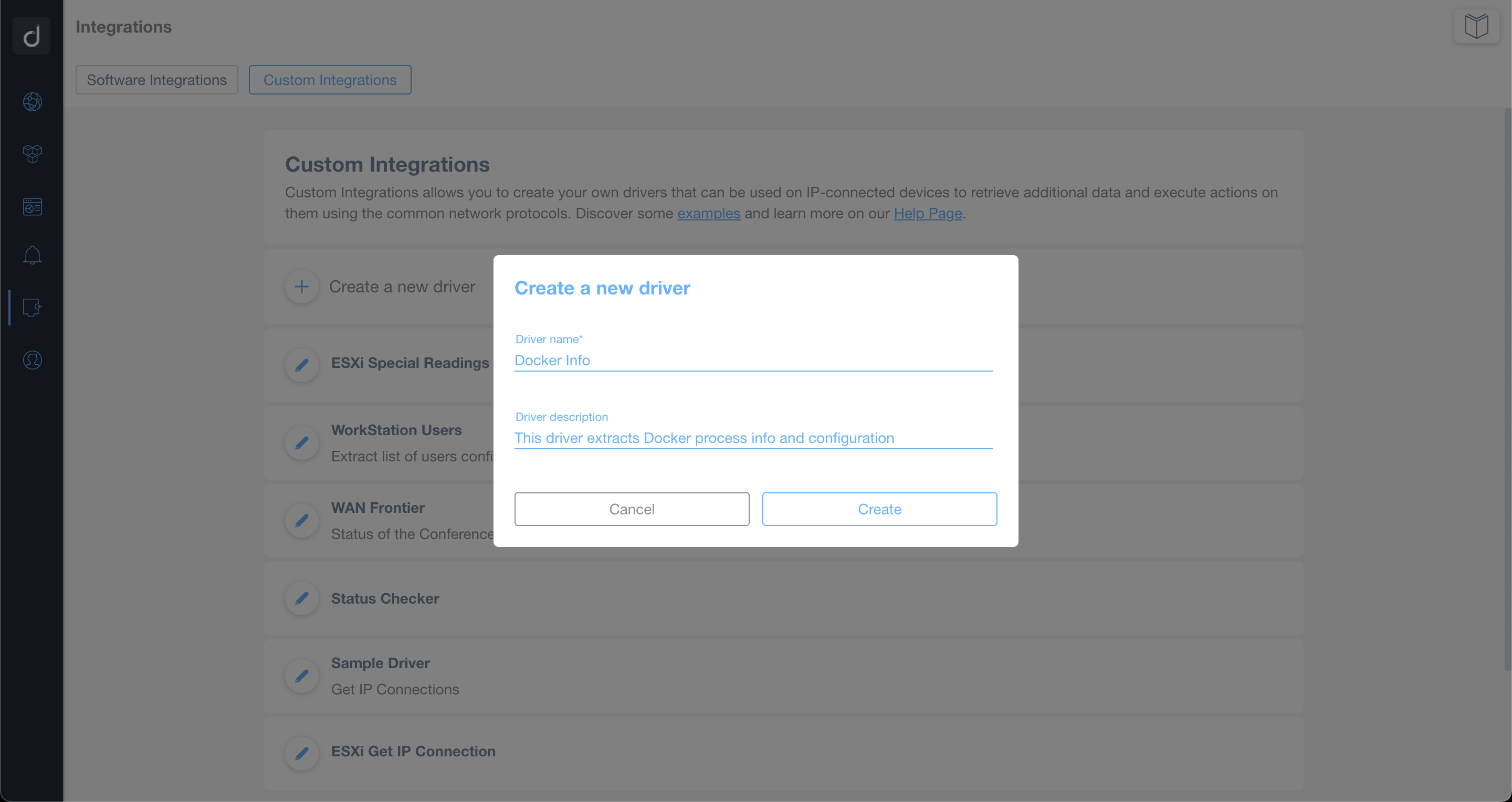The image size is (1512, 802).
Task: Click the Integrations page title
Action: (124, 26)
